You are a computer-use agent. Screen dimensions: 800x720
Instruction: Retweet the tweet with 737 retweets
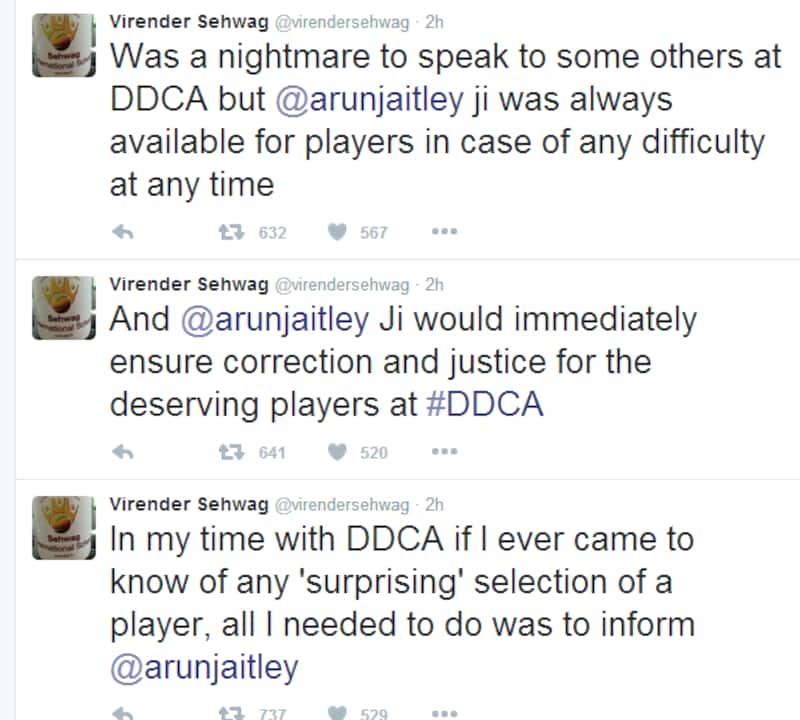pos(230,713)
